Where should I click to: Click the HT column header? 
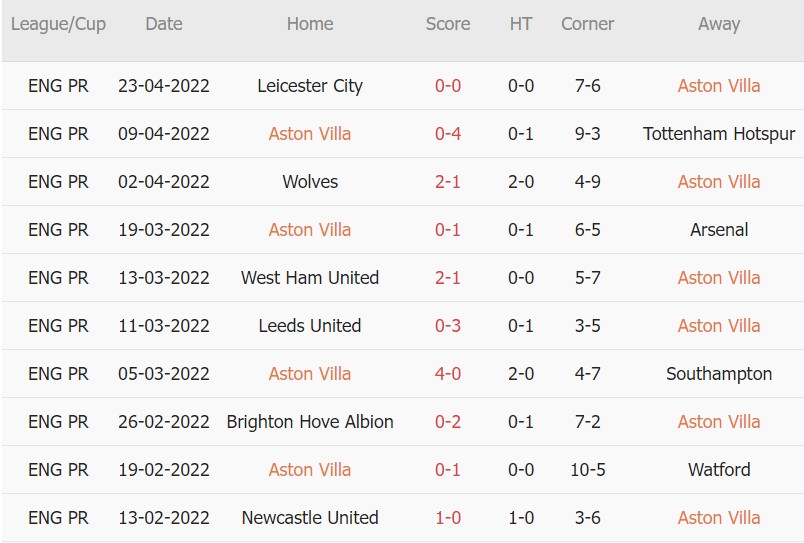coord(521,24)
